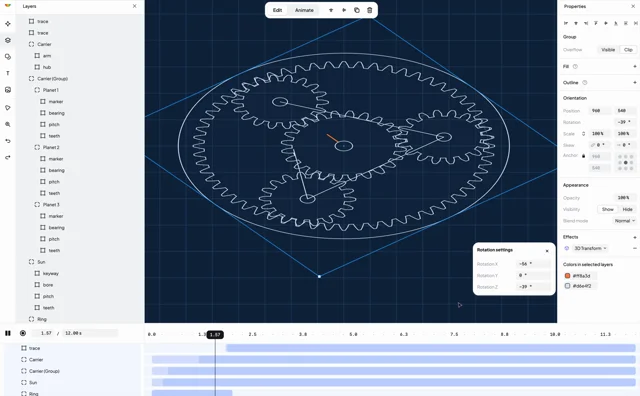The height and width of the screenshot is (396, 640).
Task: Click the Opacity 100% field
Action: click(x=624, y=198)
